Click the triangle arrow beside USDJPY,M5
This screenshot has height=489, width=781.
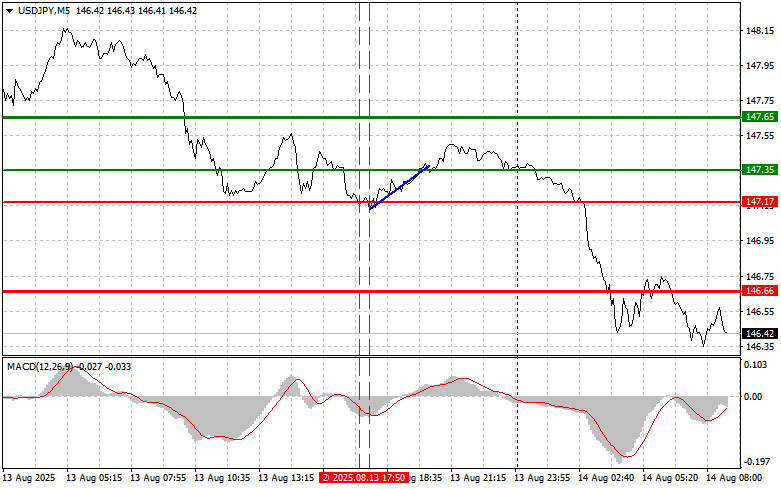9,9
